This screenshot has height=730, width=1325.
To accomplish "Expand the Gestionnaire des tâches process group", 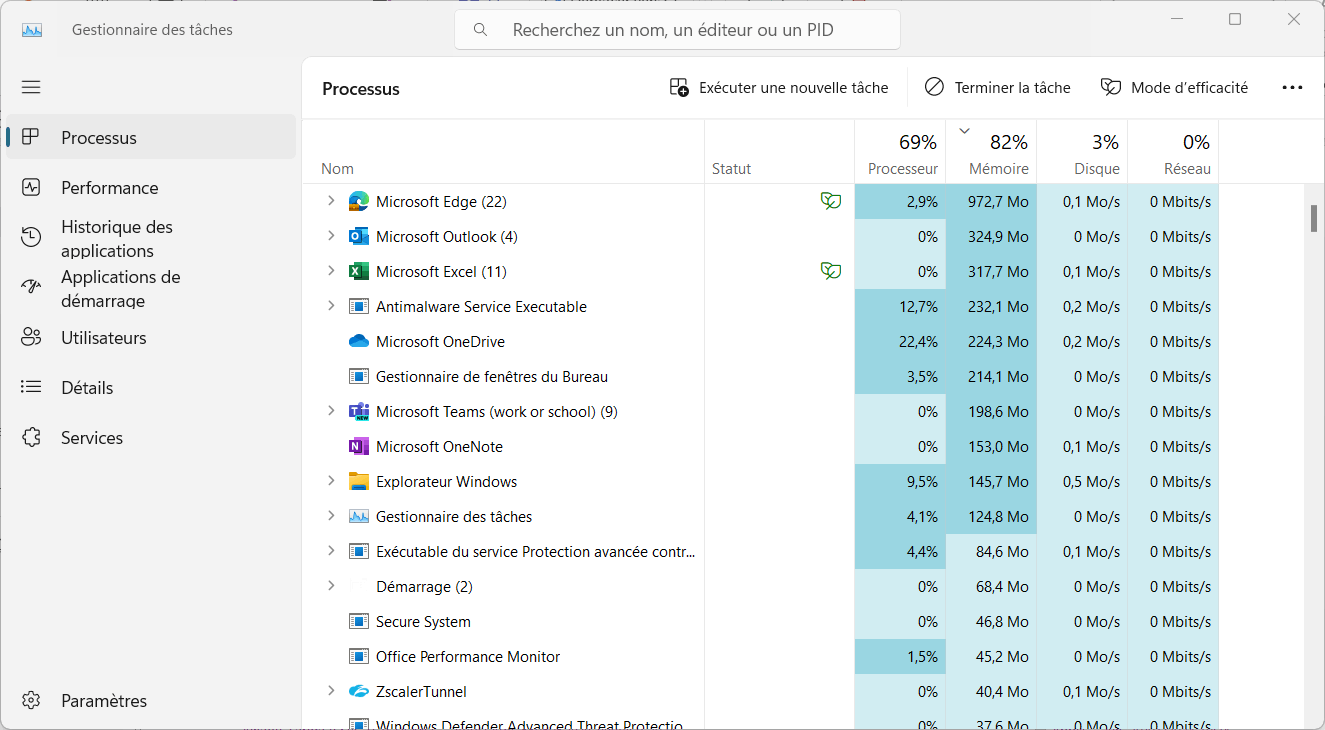I will coord(331,516).
